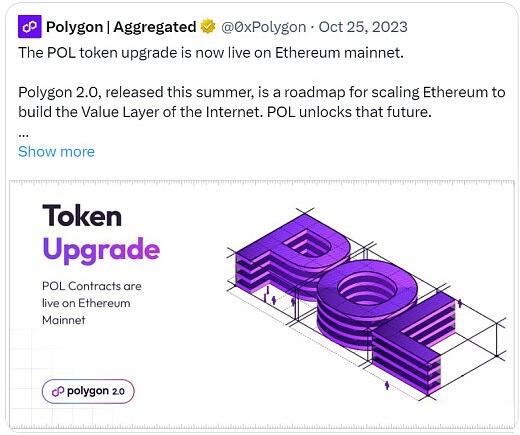Click the Polygon 2.0 roadmap paragraph

click(262, 102)
